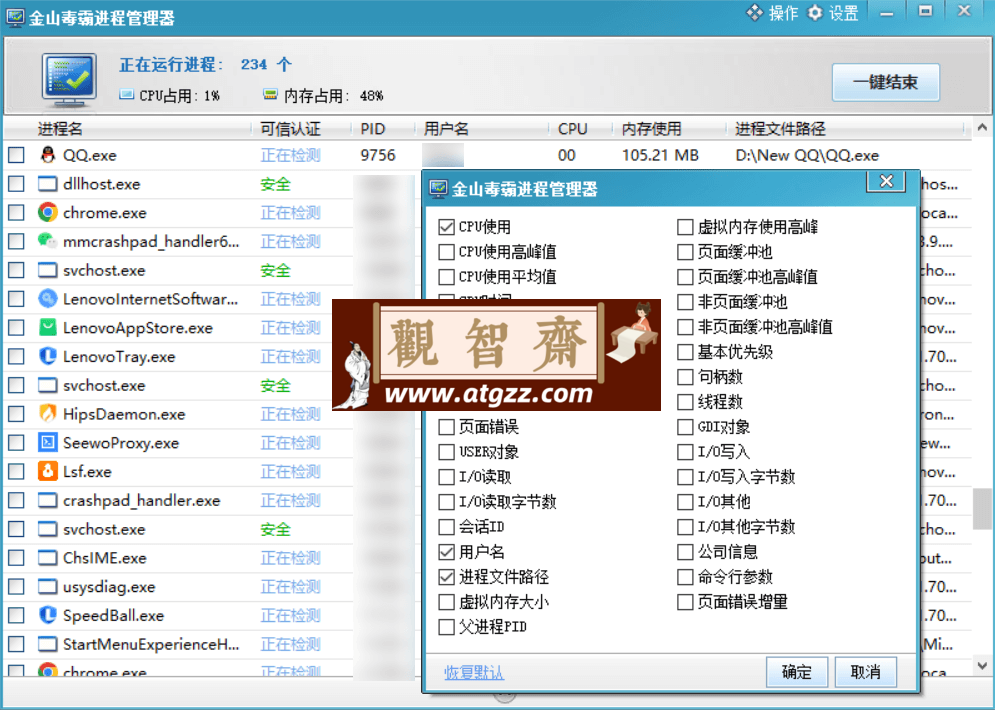Sort by the PID column header
995x710 pixels.
[372, 129]
